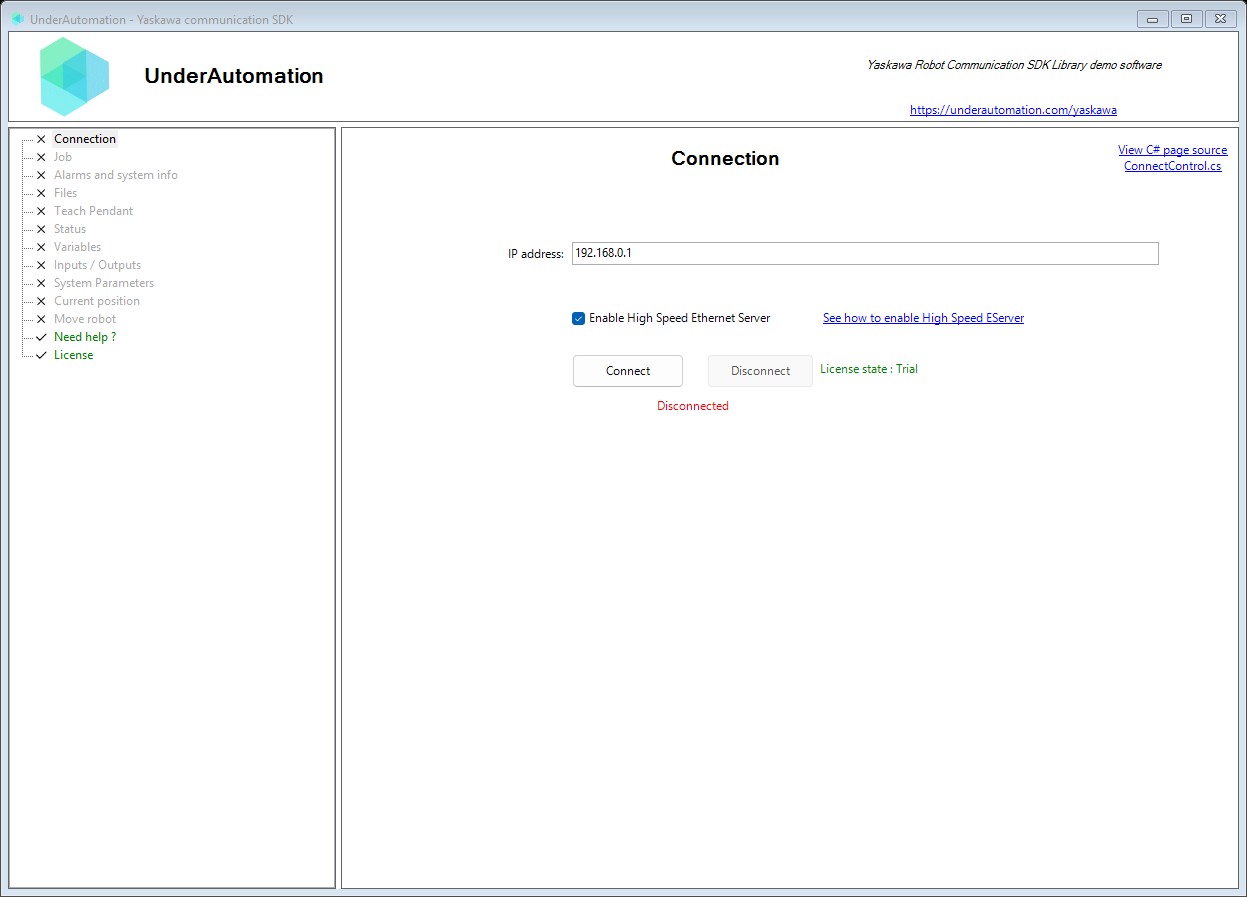Go to the Files tree entry
This screenshot has width=1247, height=897.
pyautogui.click(x=65, y=193)
